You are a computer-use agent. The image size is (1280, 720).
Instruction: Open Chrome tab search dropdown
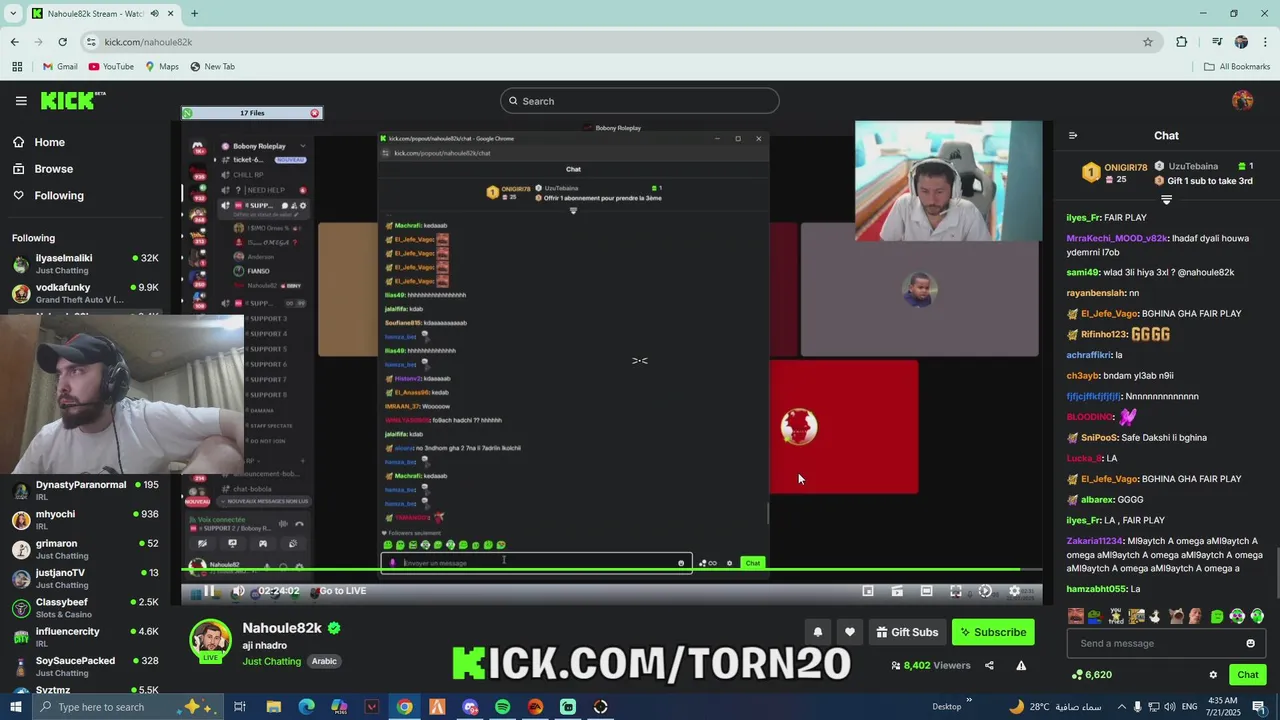pos(13,14)
